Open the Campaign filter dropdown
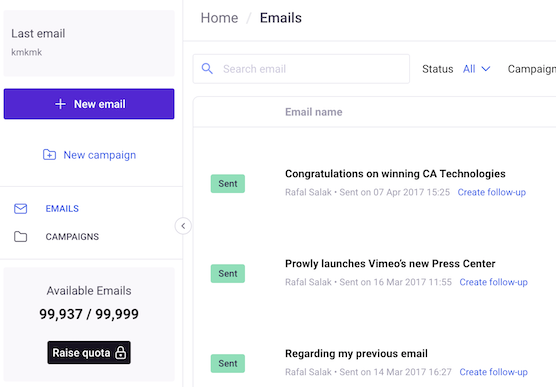This screenshot has width=556, height=387. (532, 69)
